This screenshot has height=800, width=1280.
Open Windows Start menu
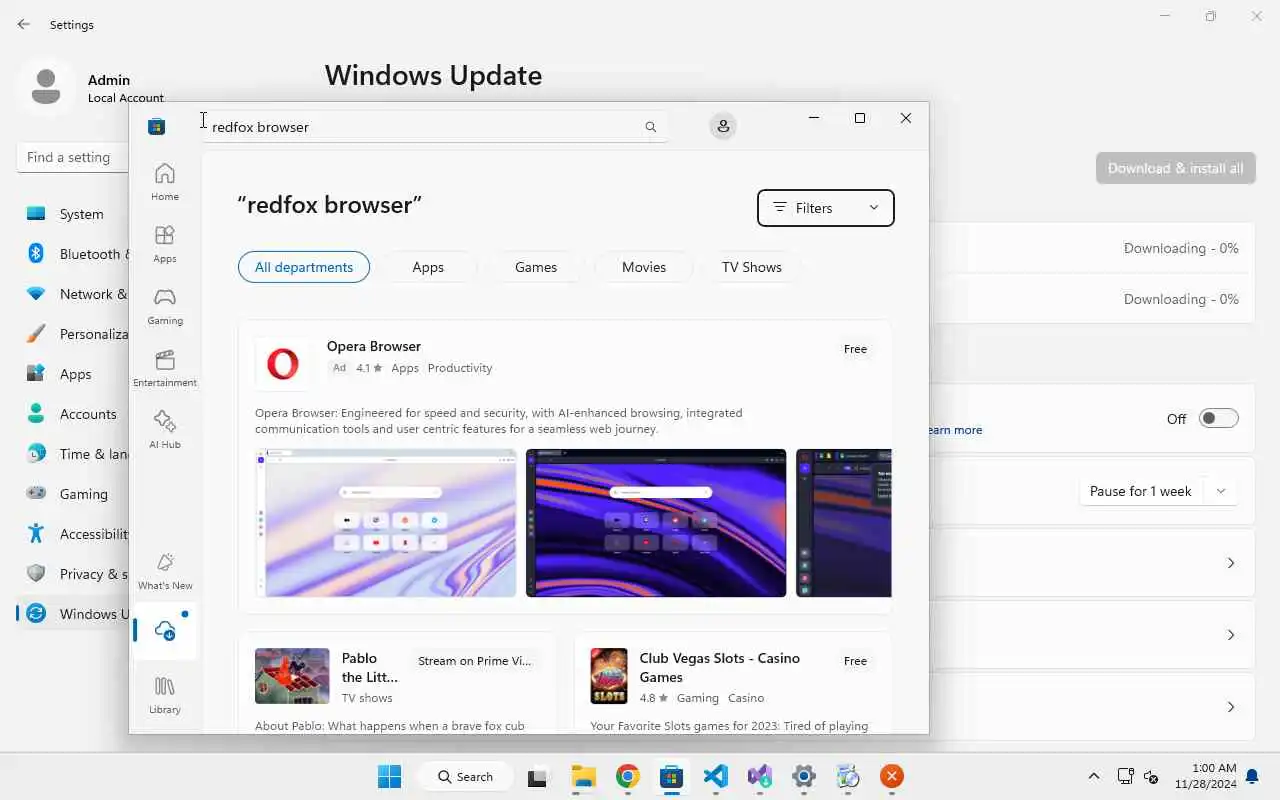(x=389, y=776)
